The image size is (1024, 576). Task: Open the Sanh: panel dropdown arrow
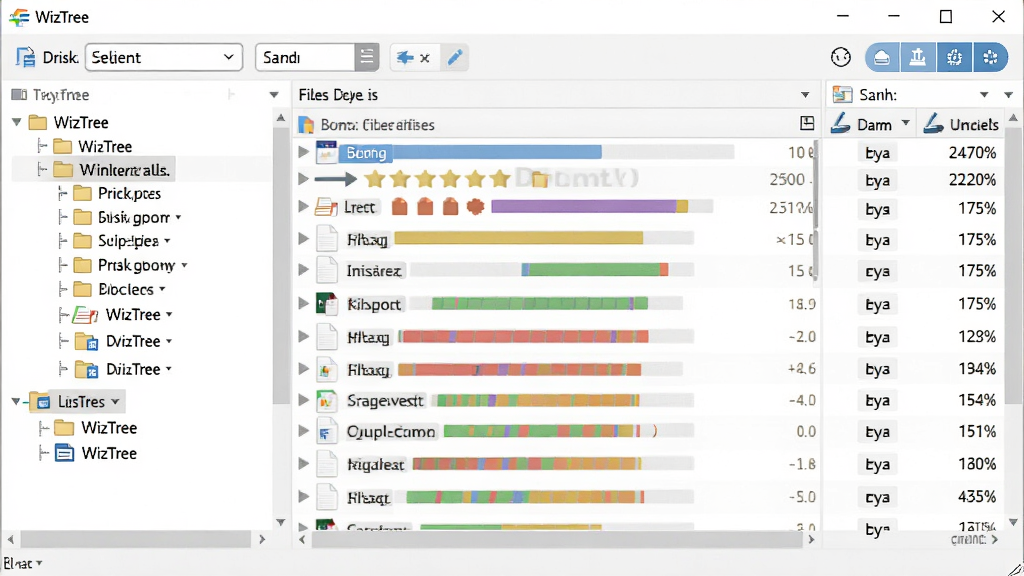click(x=984, y=95)
